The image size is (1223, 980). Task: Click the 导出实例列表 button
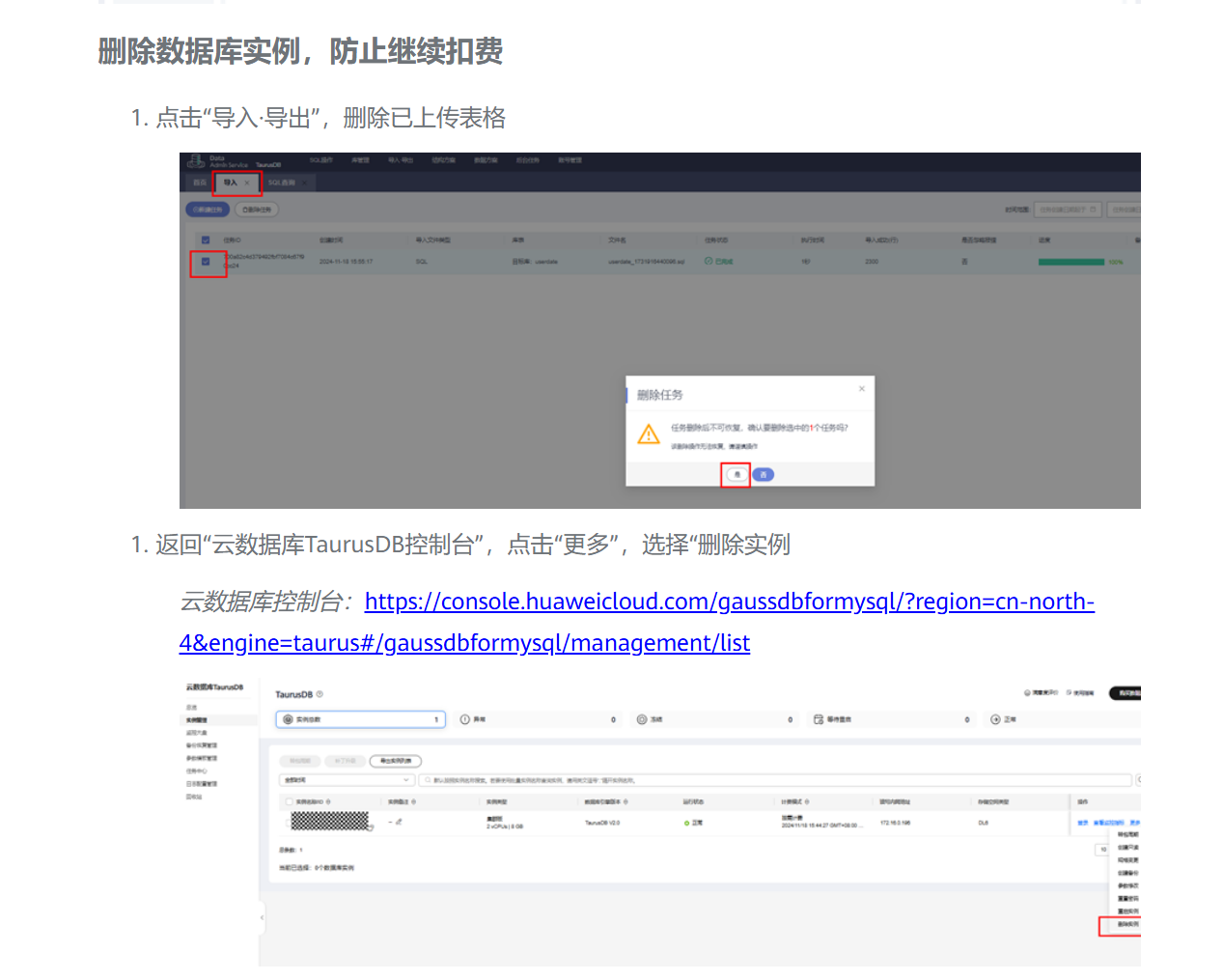point(396,761)
